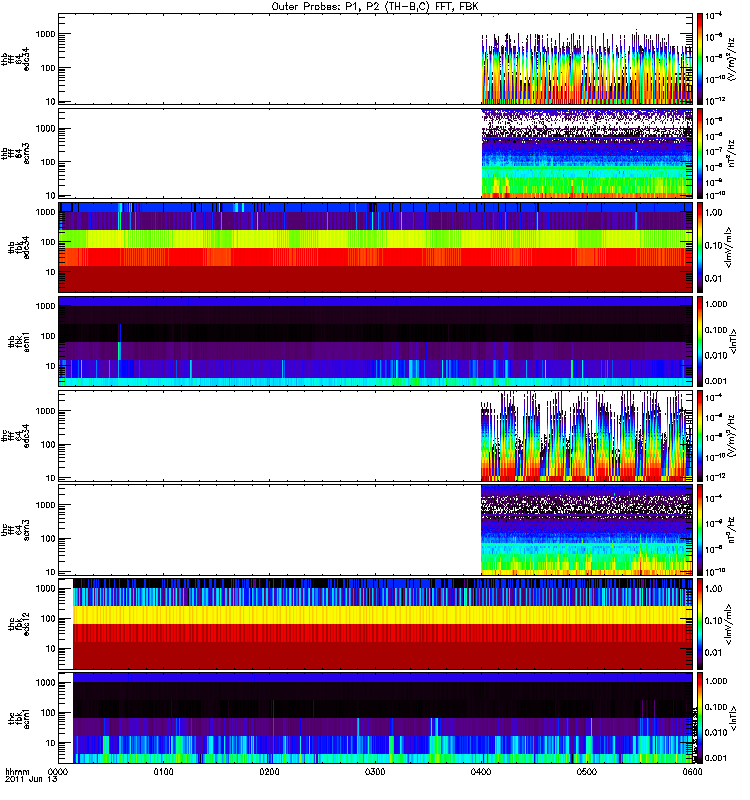The height and width of the screenshot is (800, 750).
Task: Click the 'thb fff 64 scm3' y-axis label
Action: 16,153
